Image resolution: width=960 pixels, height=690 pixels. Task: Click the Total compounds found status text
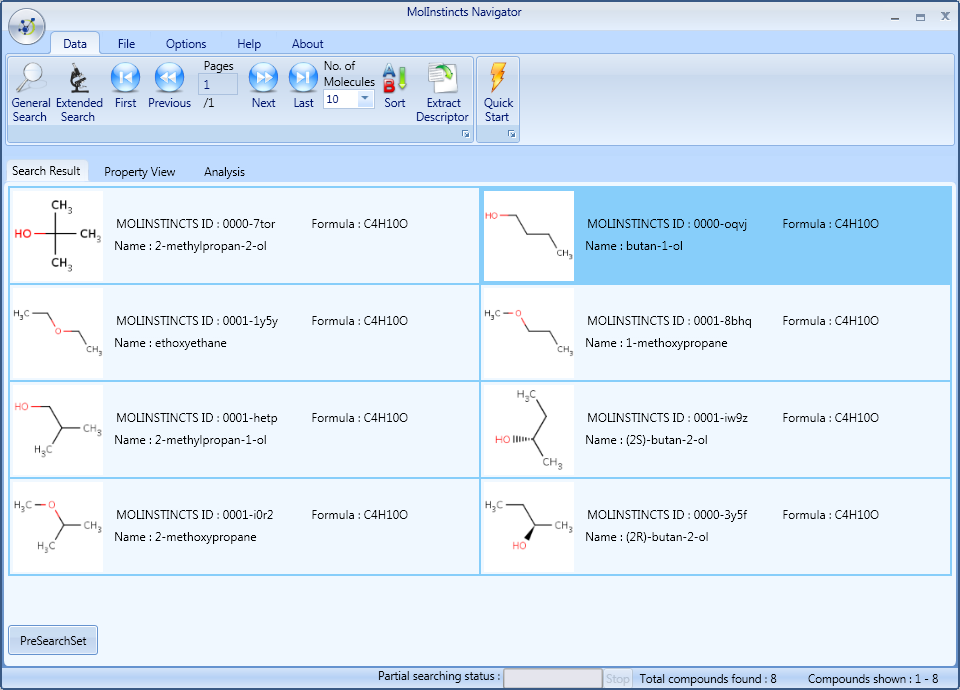coord(708,678)
